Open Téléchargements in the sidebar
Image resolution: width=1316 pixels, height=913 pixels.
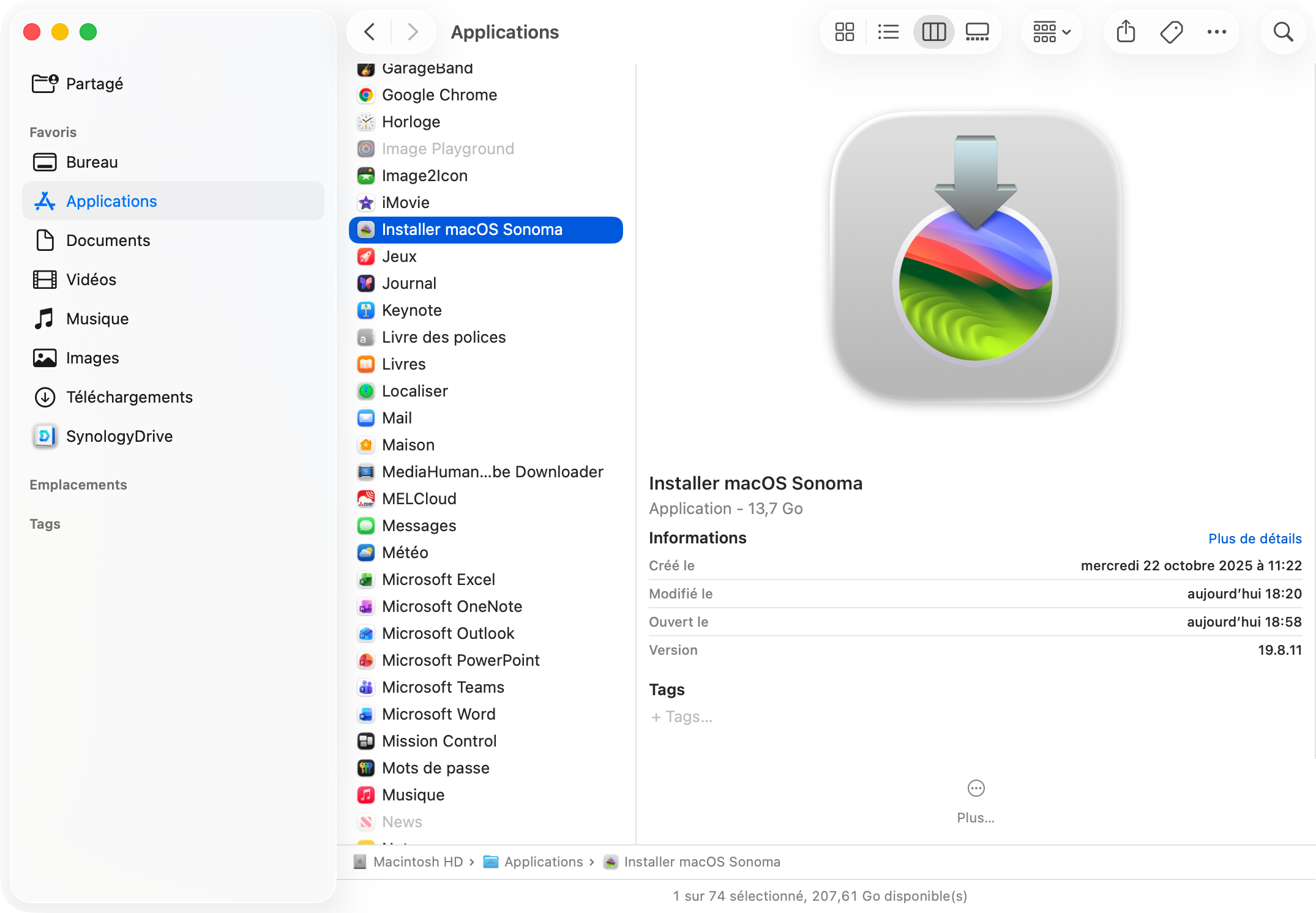tap(129, 397)
